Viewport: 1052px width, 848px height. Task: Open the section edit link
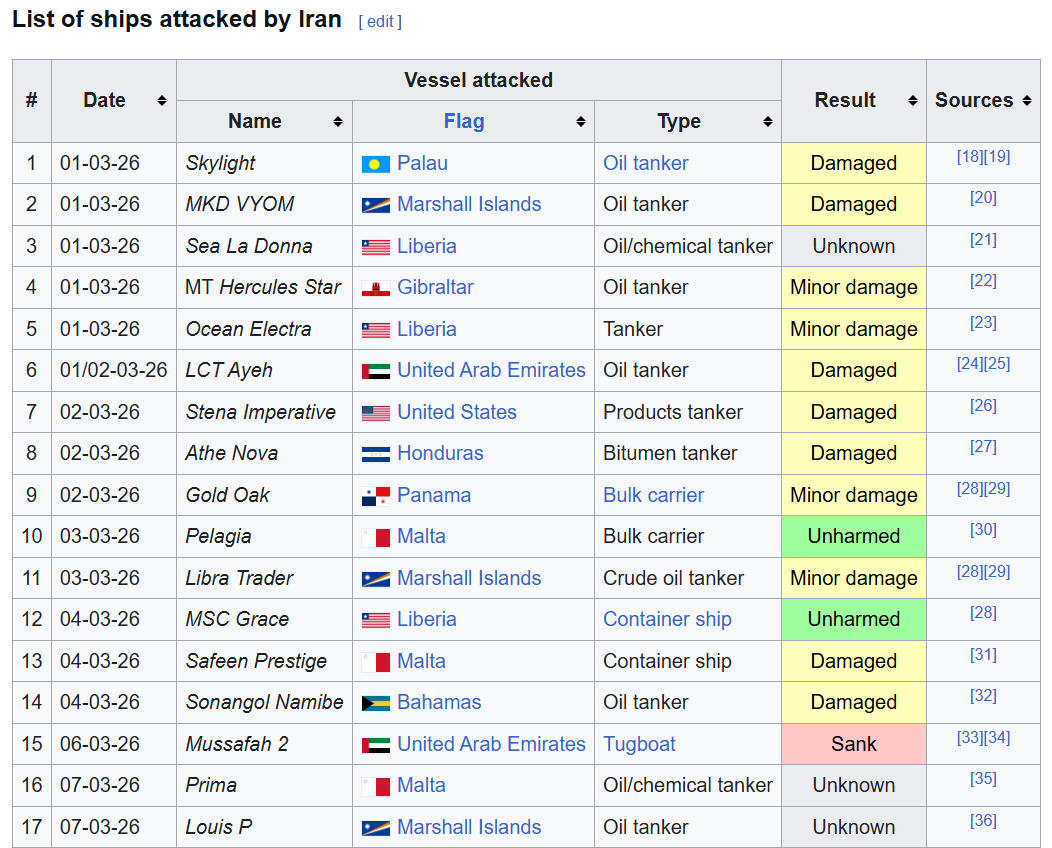(380, 21)
